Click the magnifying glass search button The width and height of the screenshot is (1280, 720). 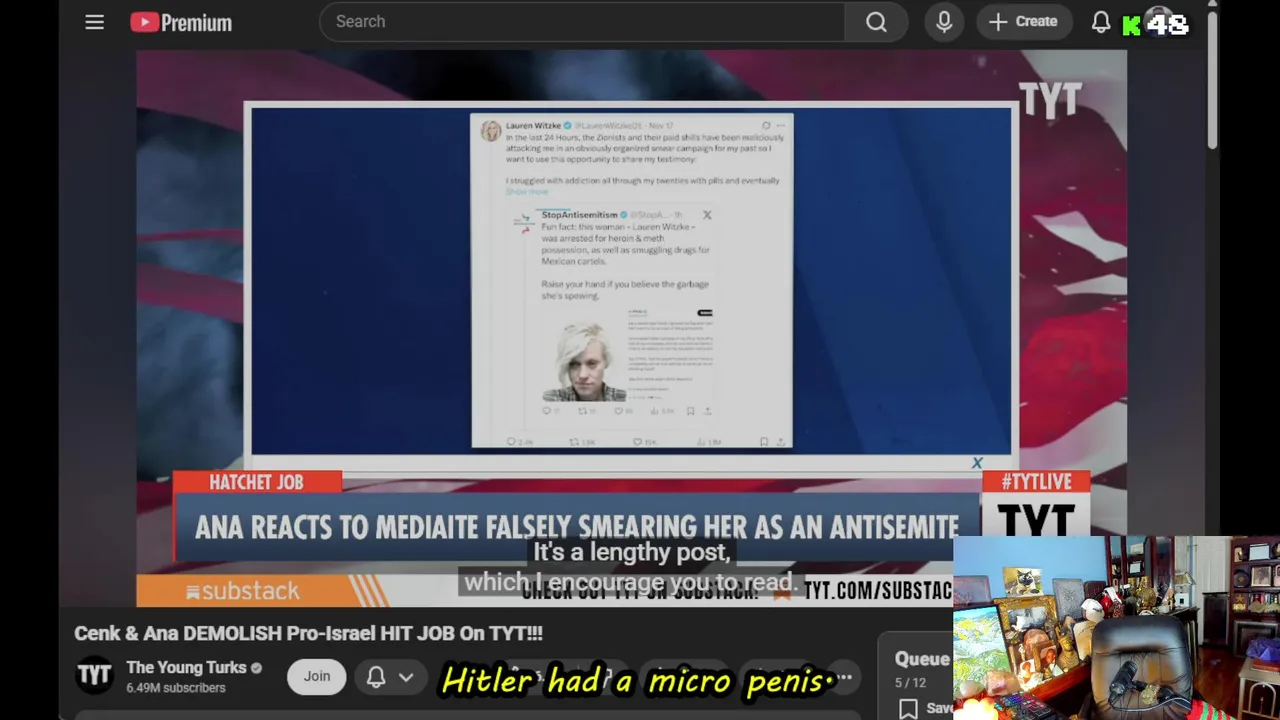876,22
